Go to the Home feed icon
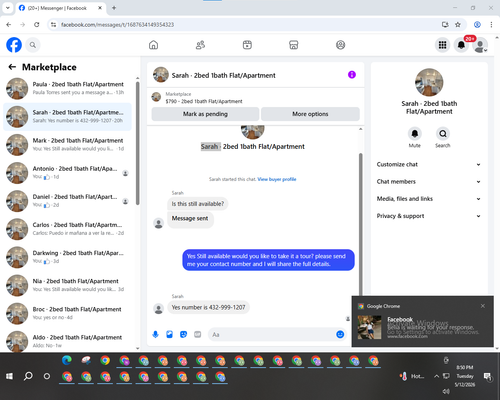Image resolution: width=500 pixels, height=400 pixels. 153,45
